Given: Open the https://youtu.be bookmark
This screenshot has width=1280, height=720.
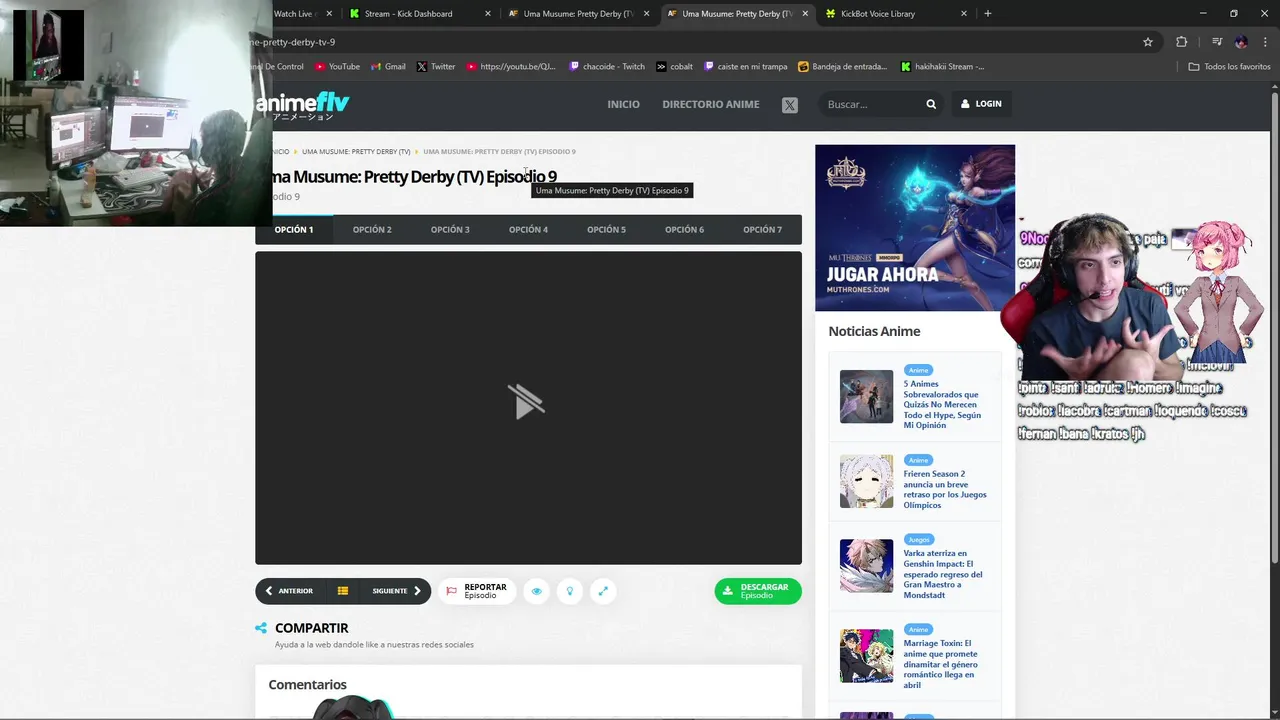Looking at the screenshot, I should coord(511,67).
